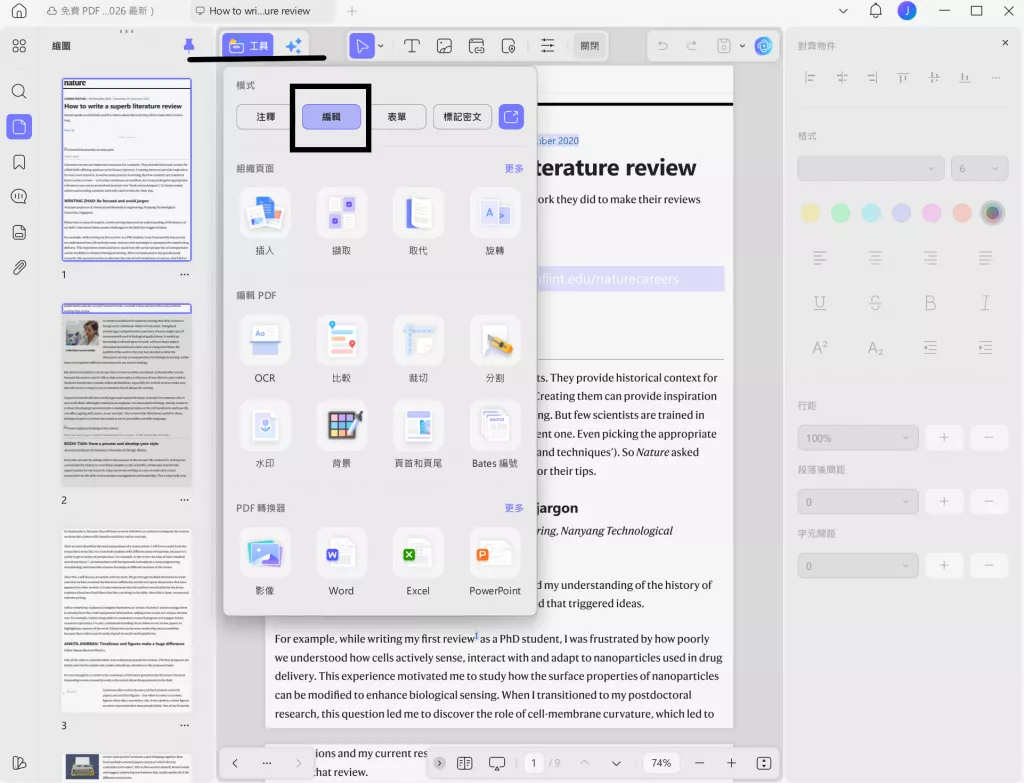Switch to Redact mode (標記密文)
Viewport: 1024px width, 783px height.
pyautogui.click(x=462, y=117)
